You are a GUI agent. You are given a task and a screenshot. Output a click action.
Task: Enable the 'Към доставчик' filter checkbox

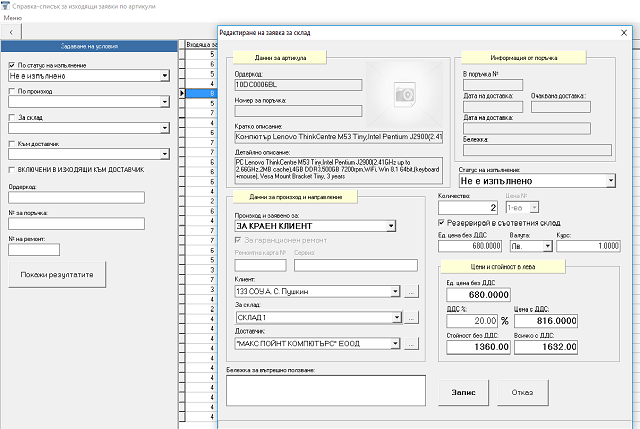pyautogui.click(x=12, y=144)
